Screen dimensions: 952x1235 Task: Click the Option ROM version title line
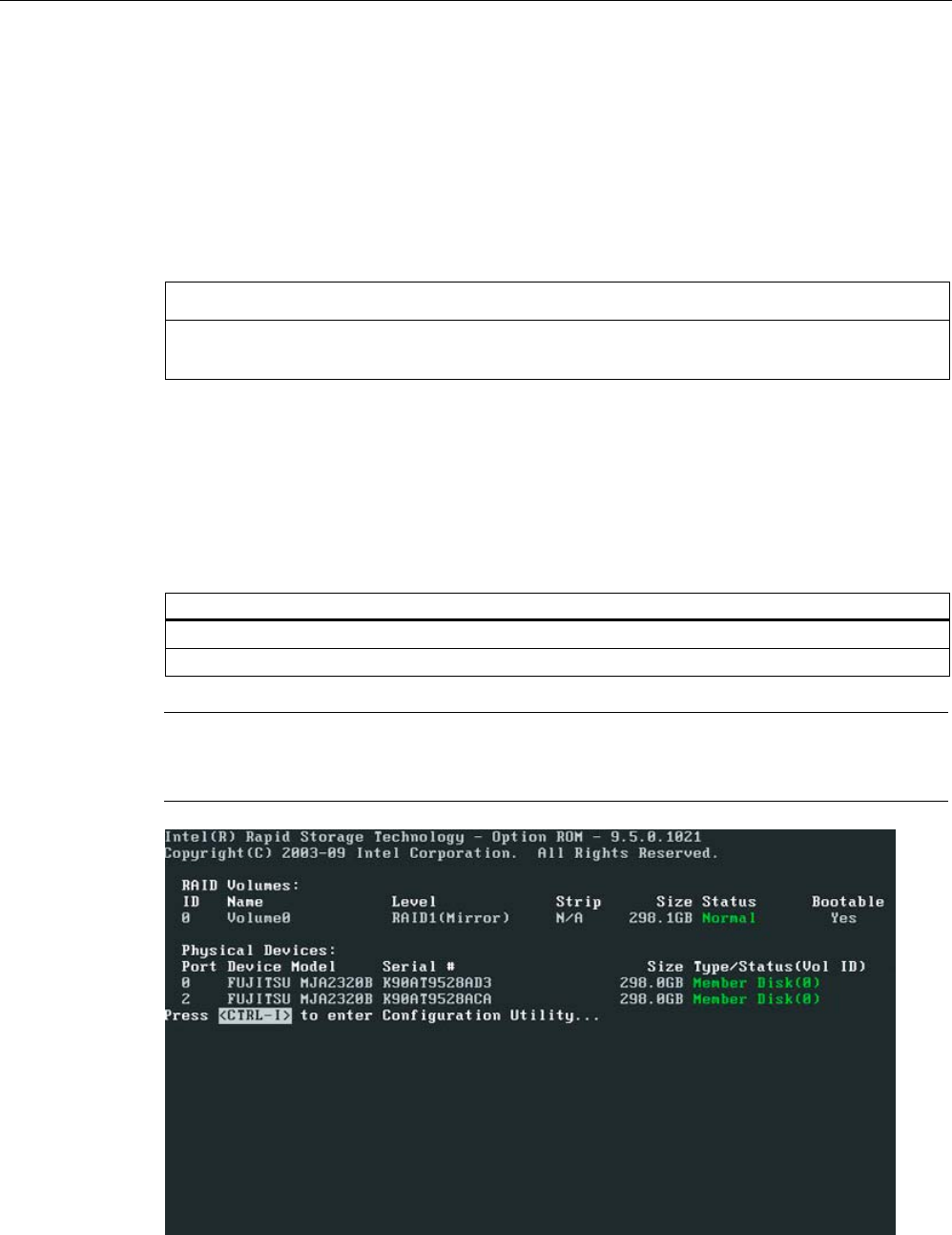(x=433, y=837)
